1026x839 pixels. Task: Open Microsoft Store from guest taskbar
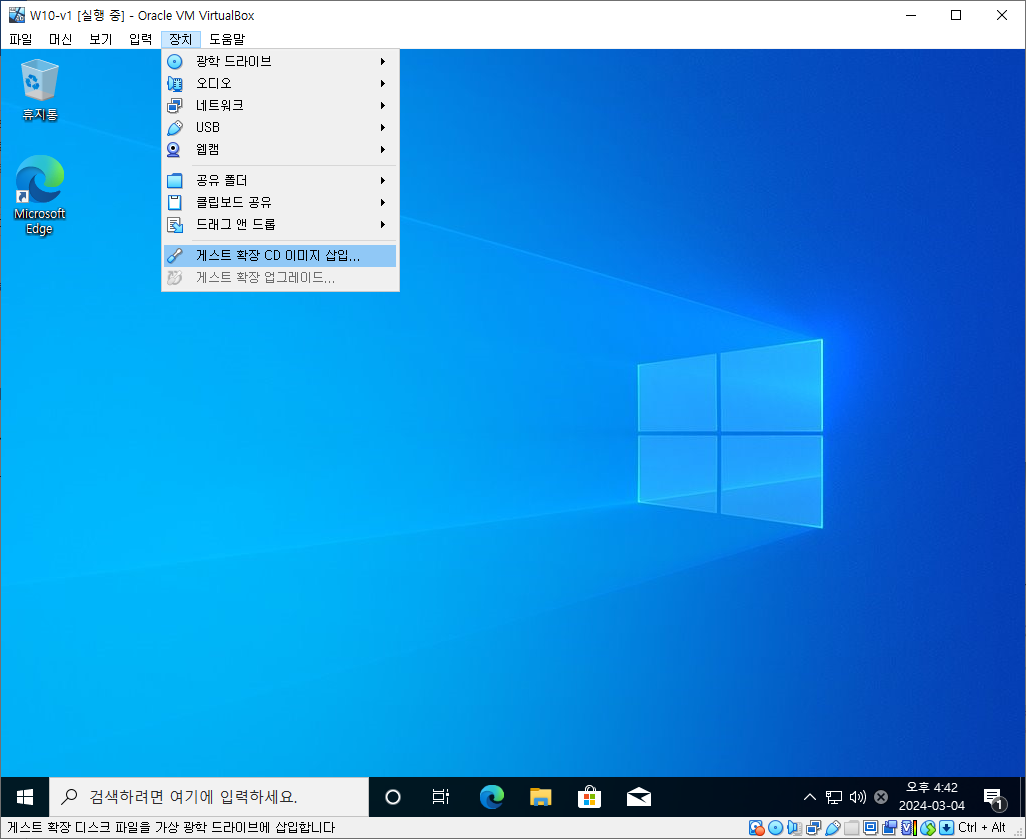coord(590,797)
